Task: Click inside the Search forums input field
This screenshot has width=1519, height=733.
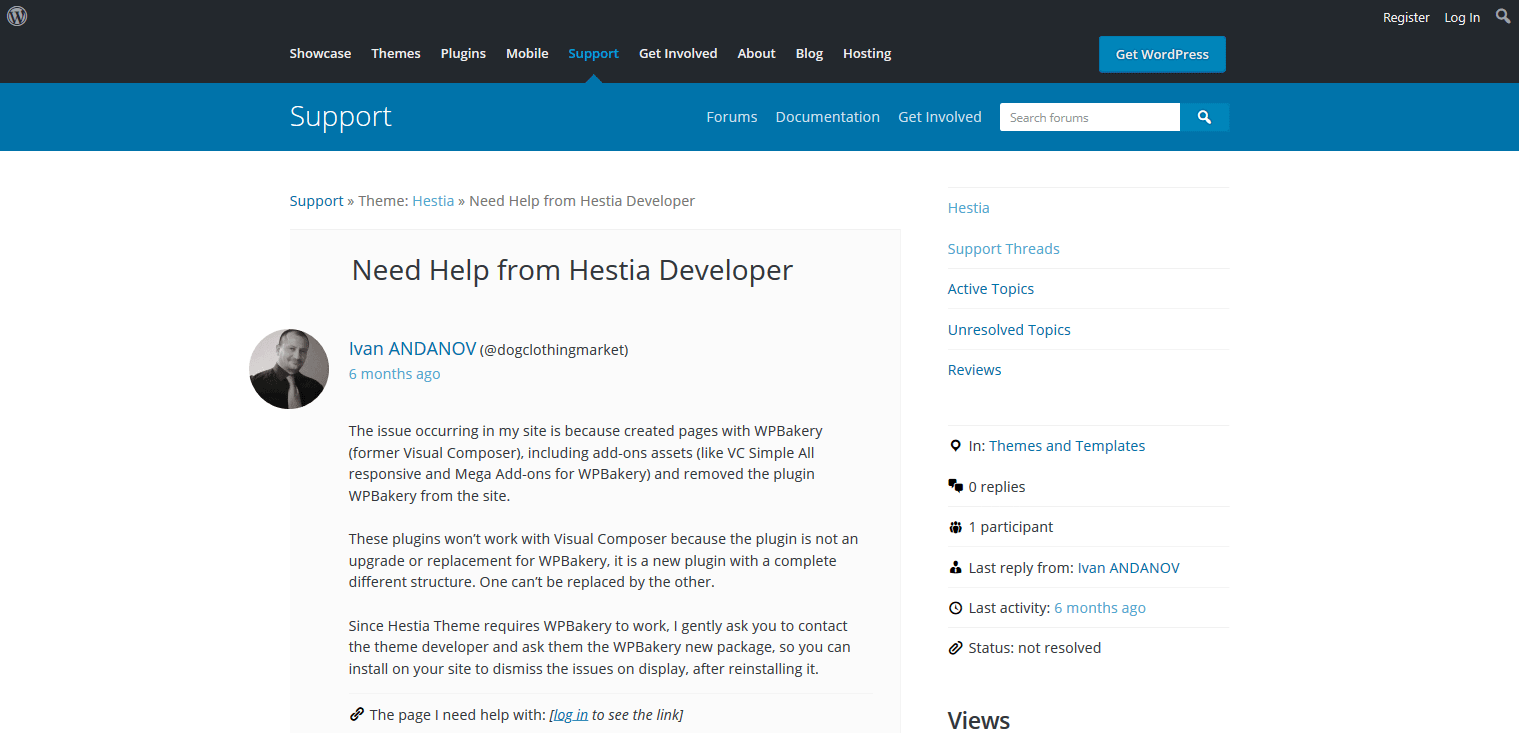Action: [x=1089, y=116]
